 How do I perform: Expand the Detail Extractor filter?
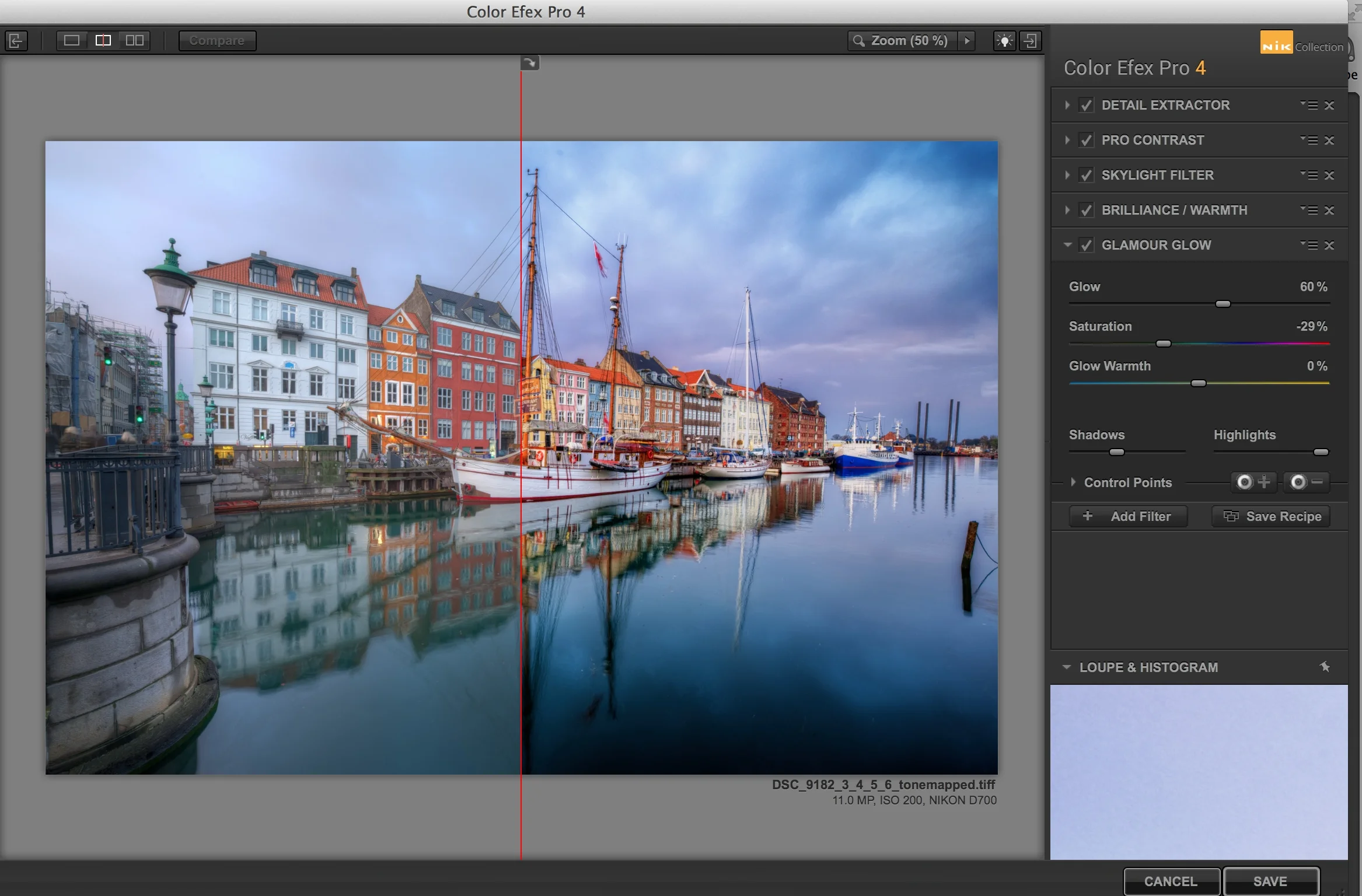pos(1067,105)
